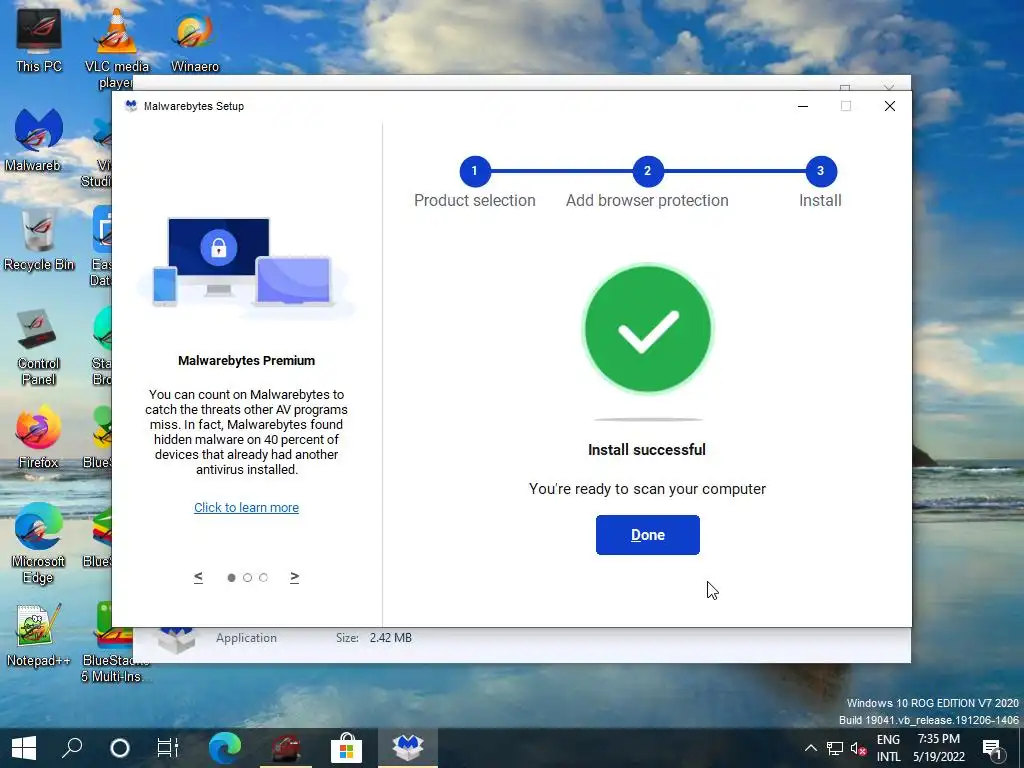The image size is (1024, 768).
Task: Select the third carousel dot indicator
Action: click(x=263, y=577)
